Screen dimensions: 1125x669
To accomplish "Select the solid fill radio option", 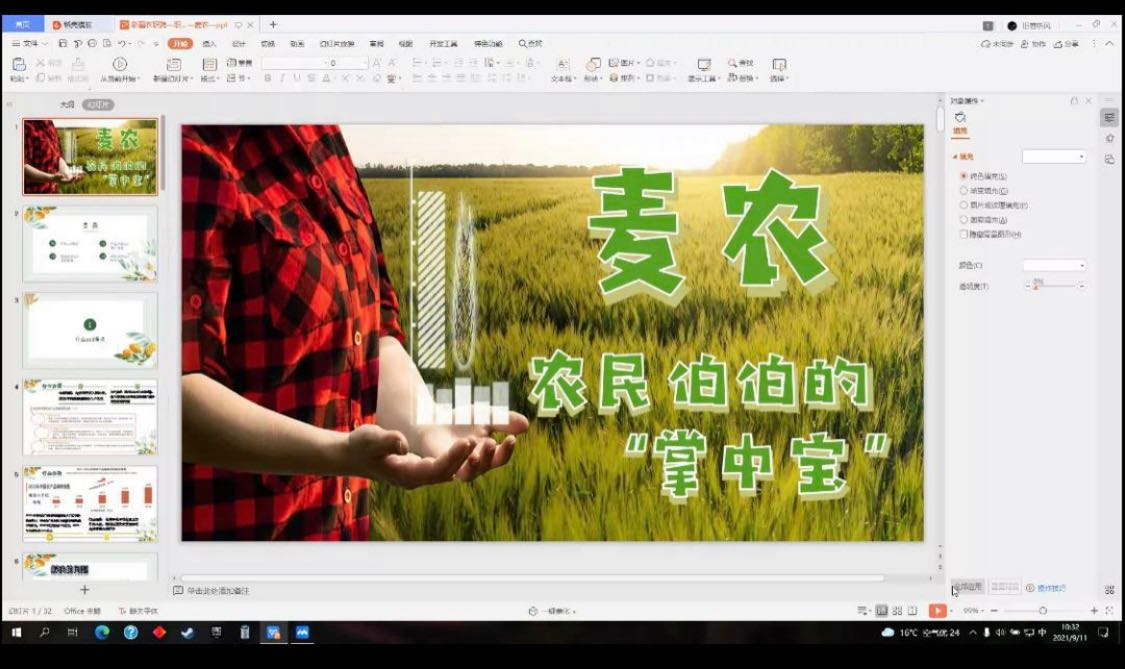I will [964, 175].
